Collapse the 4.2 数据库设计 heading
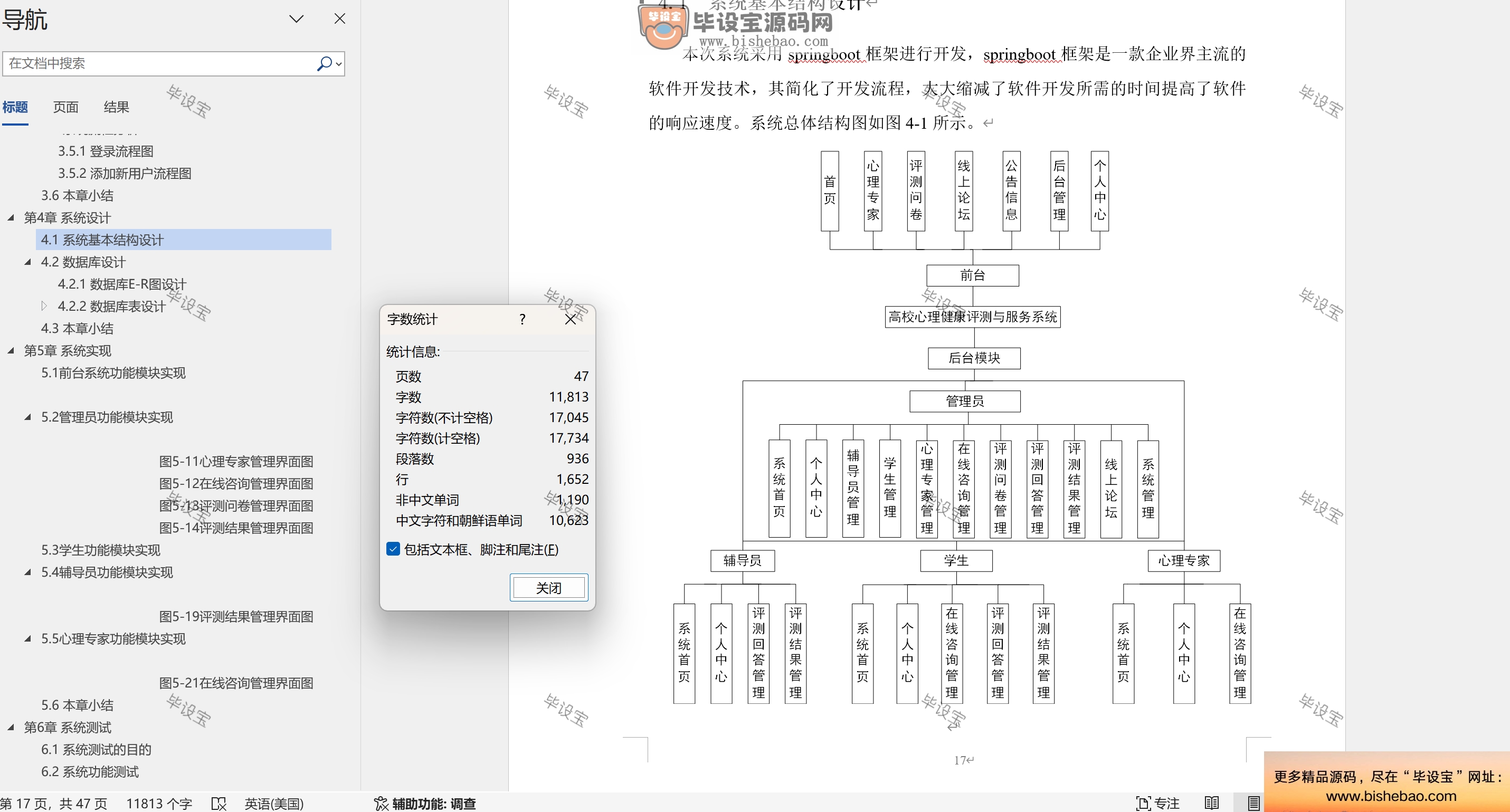The image size is (1510, 812). coord(27,262)
